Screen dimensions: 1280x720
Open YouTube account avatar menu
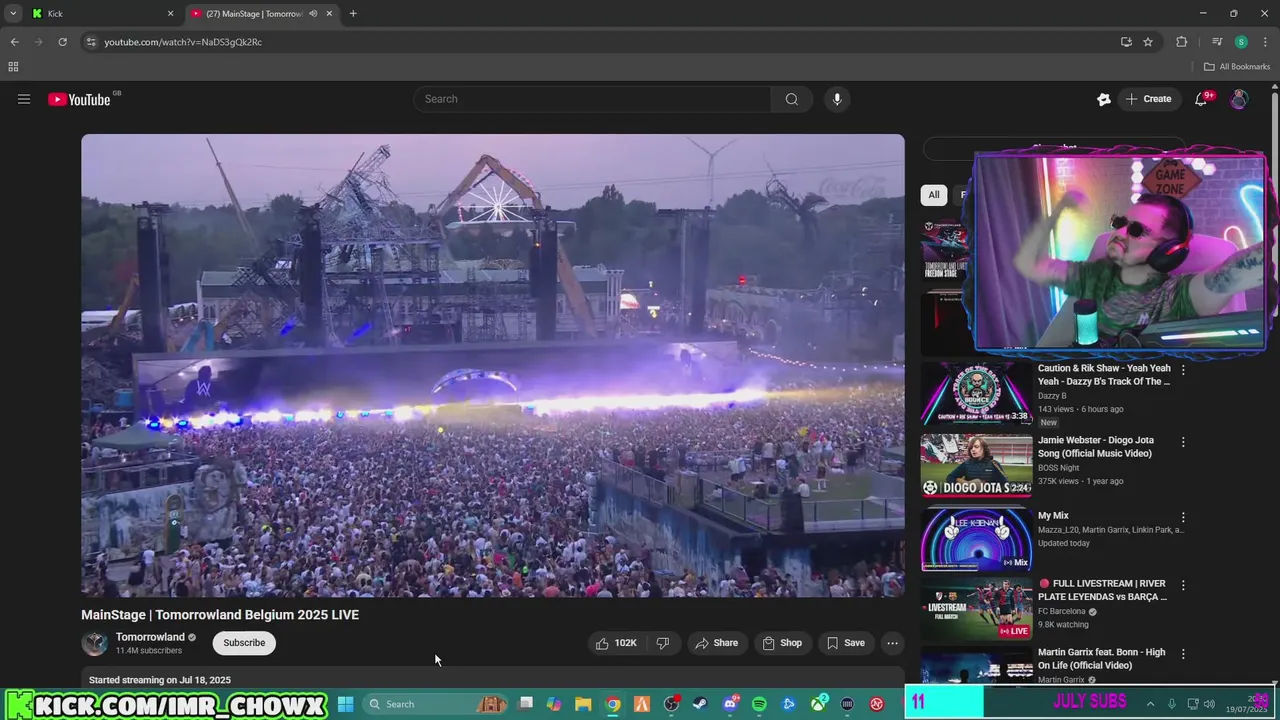tap(1239, 99)
